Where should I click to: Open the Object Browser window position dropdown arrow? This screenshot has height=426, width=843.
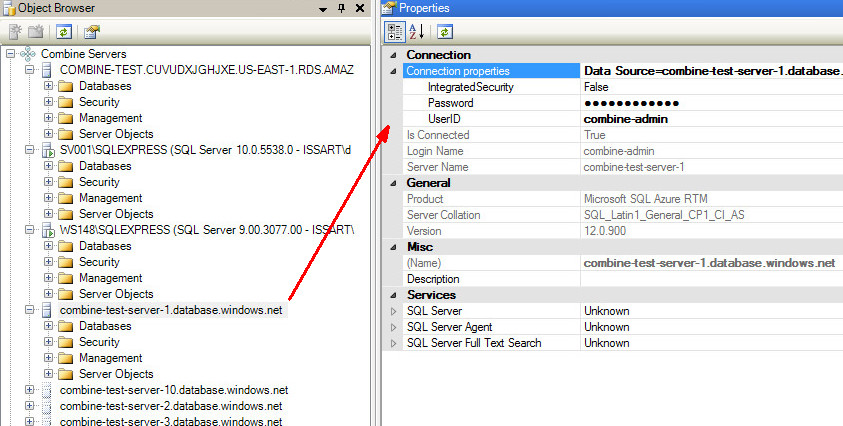pyautogui.click(x=323, y=8)
